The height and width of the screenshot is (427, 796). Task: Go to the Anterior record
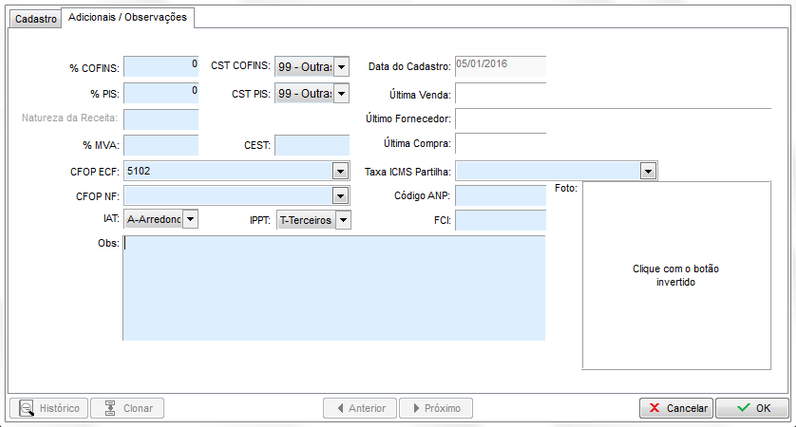coord(359,408)
